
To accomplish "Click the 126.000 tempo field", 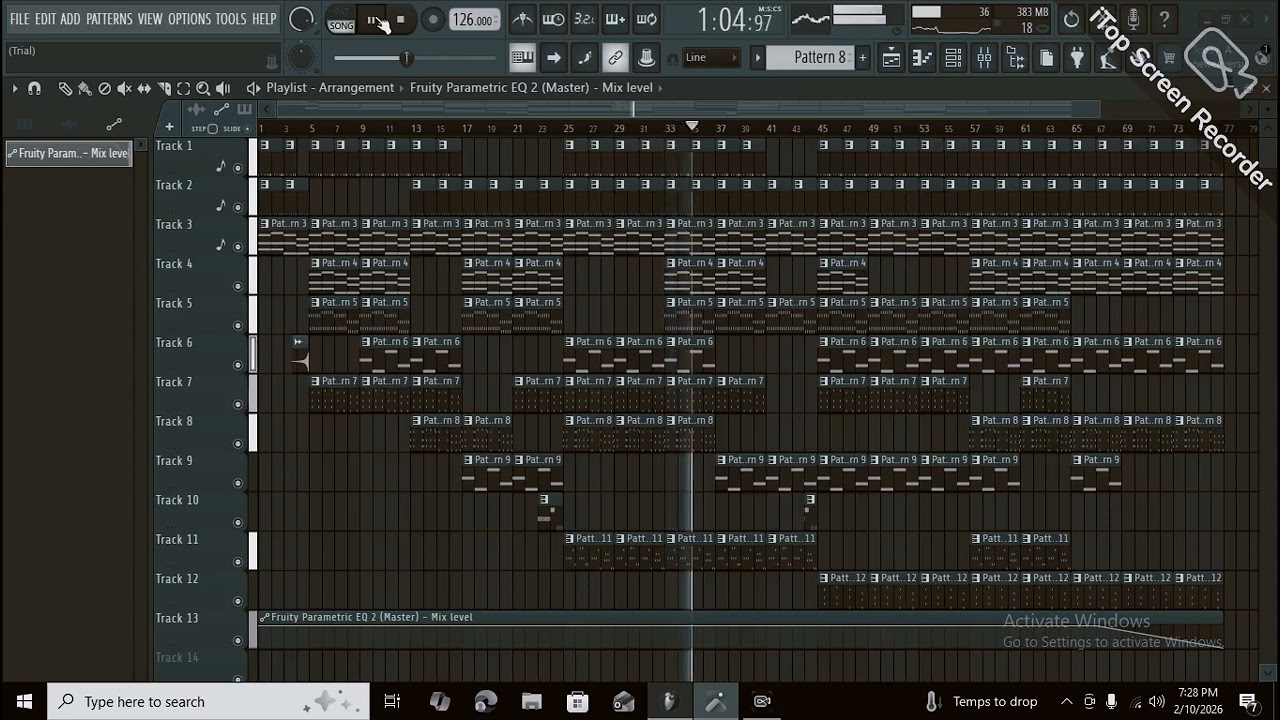I will [474, 20].
